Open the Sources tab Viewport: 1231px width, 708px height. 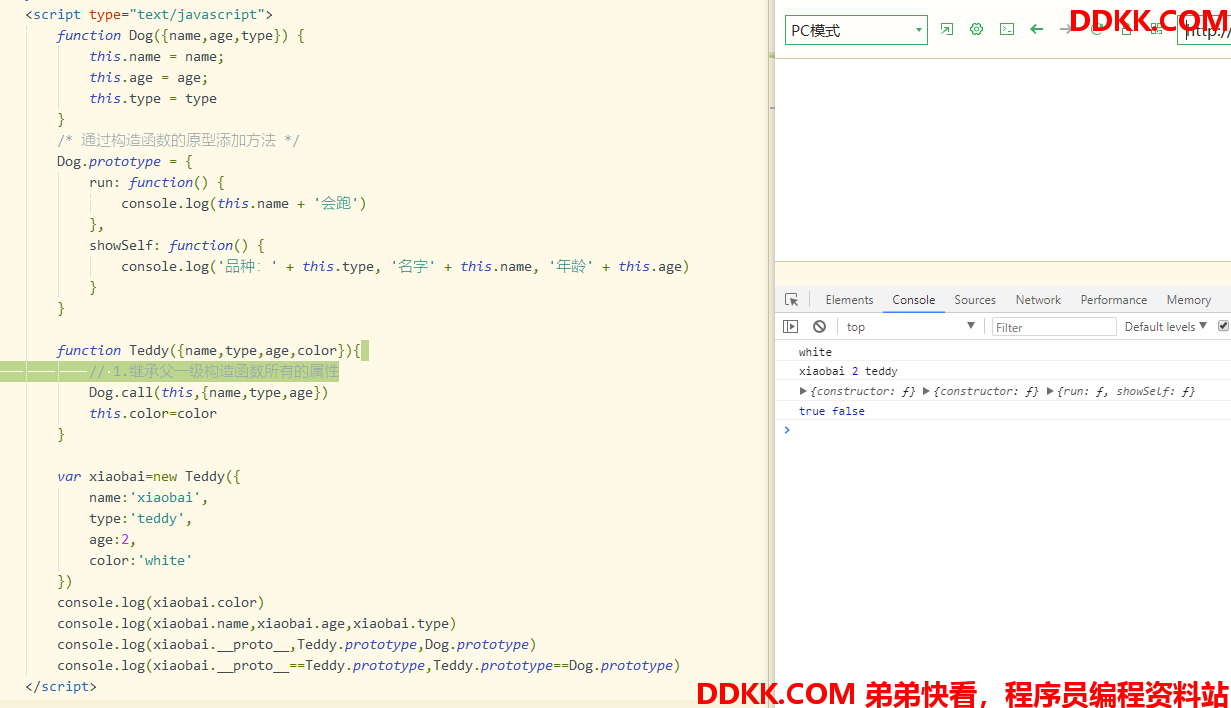pyautogui.click(x=975, y=300)
